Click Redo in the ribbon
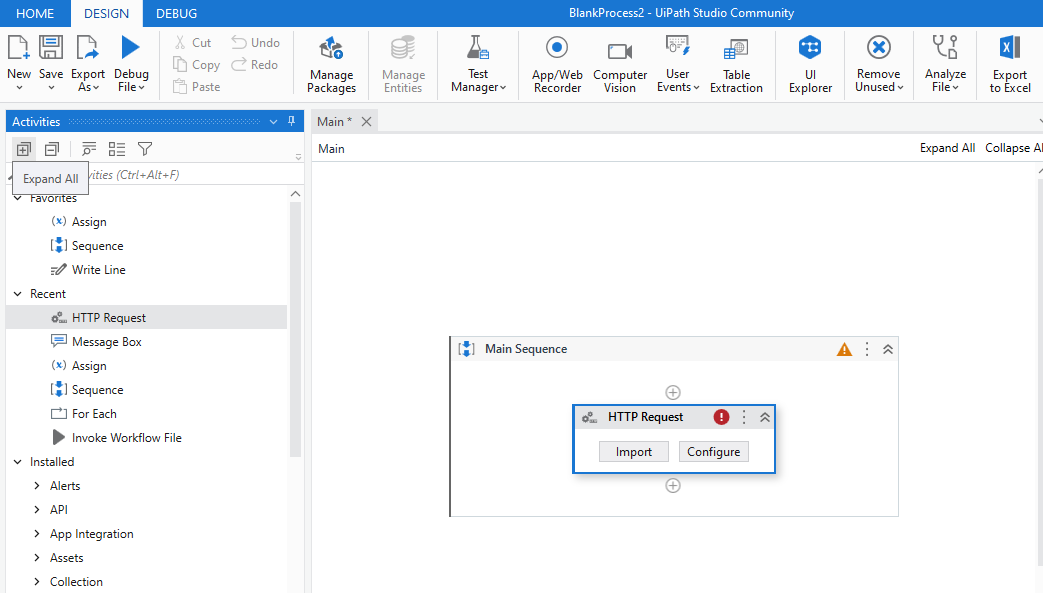The image size is (1043, 593). (x=254, y=65)
